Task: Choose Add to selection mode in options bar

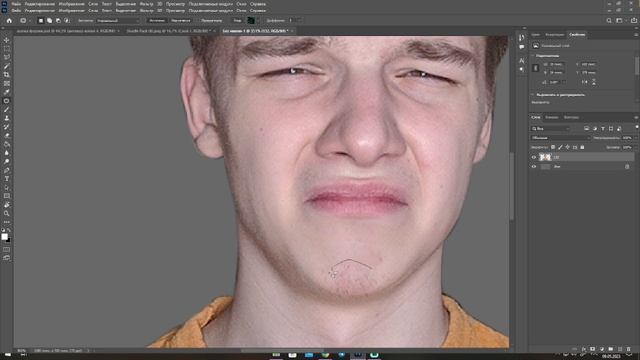Action: tap(49, 20)
